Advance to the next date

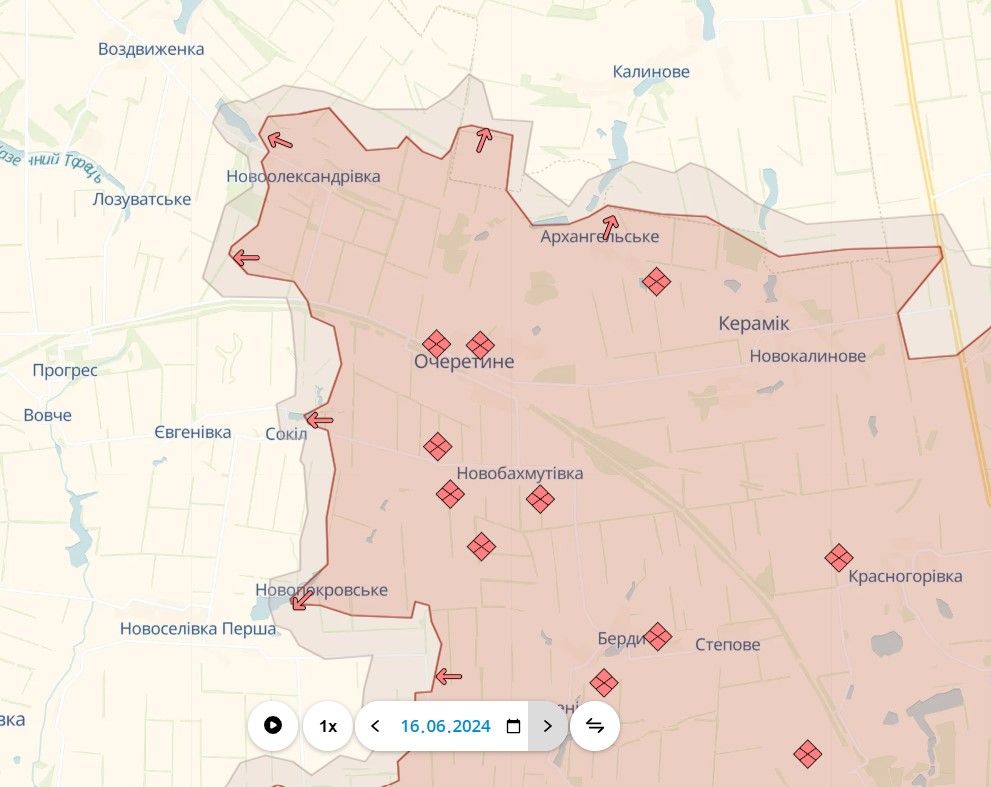[547, 726]
